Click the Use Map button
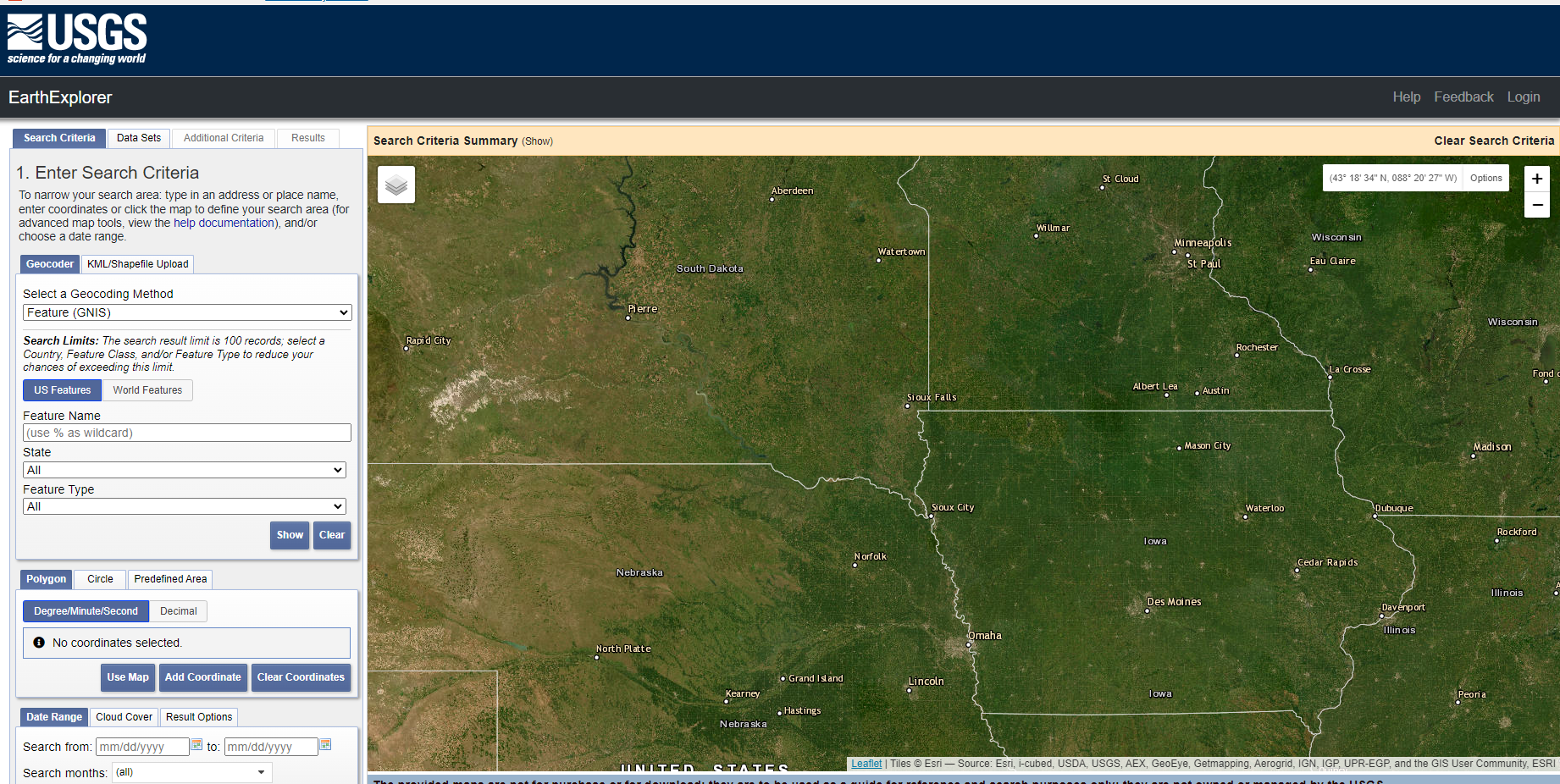This screenshot has height=784, width=1560. (128, 677)
